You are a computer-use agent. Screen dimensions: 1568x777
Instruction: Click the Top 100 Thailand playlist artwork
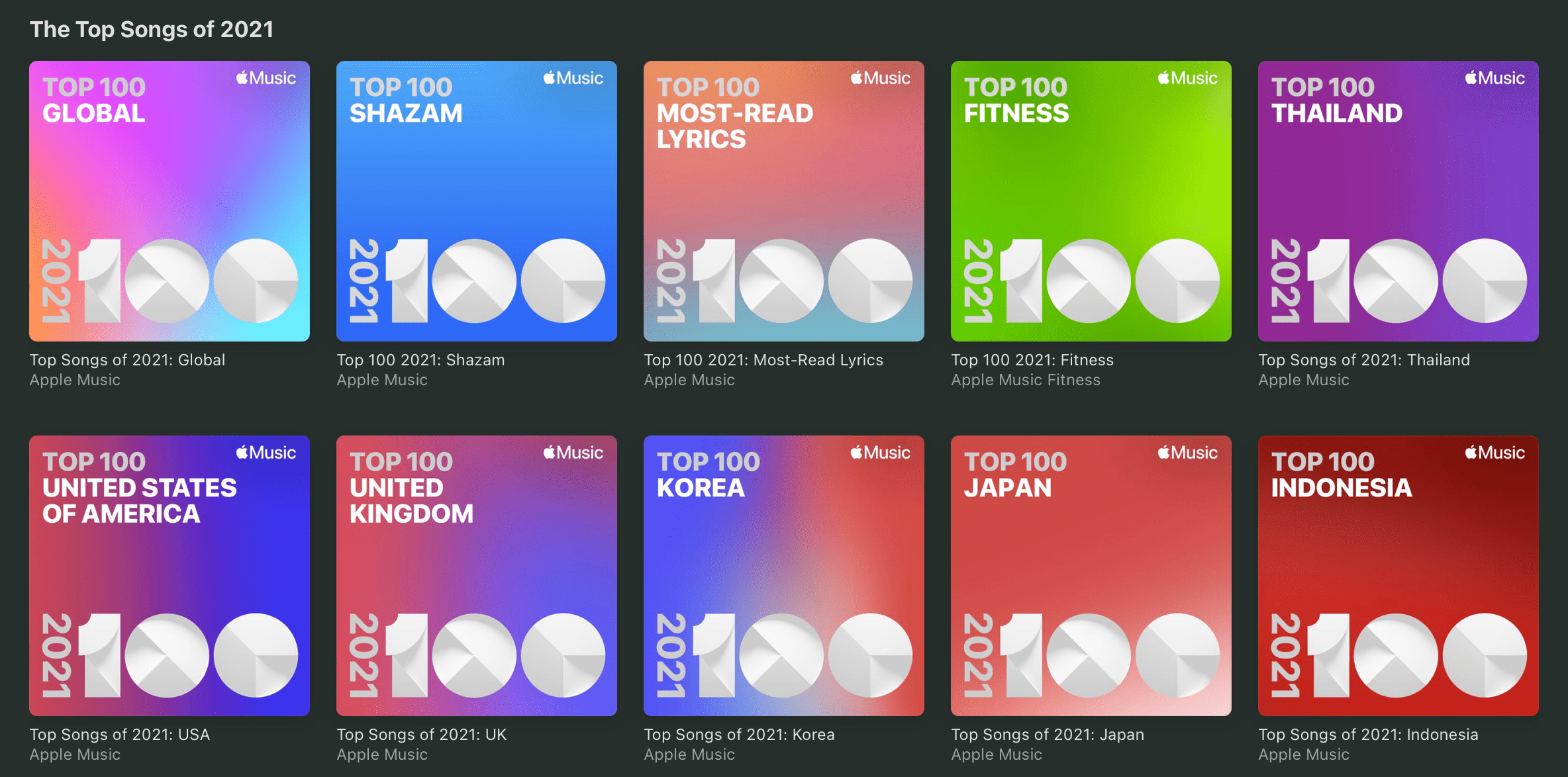click(x=1398, y=201)
